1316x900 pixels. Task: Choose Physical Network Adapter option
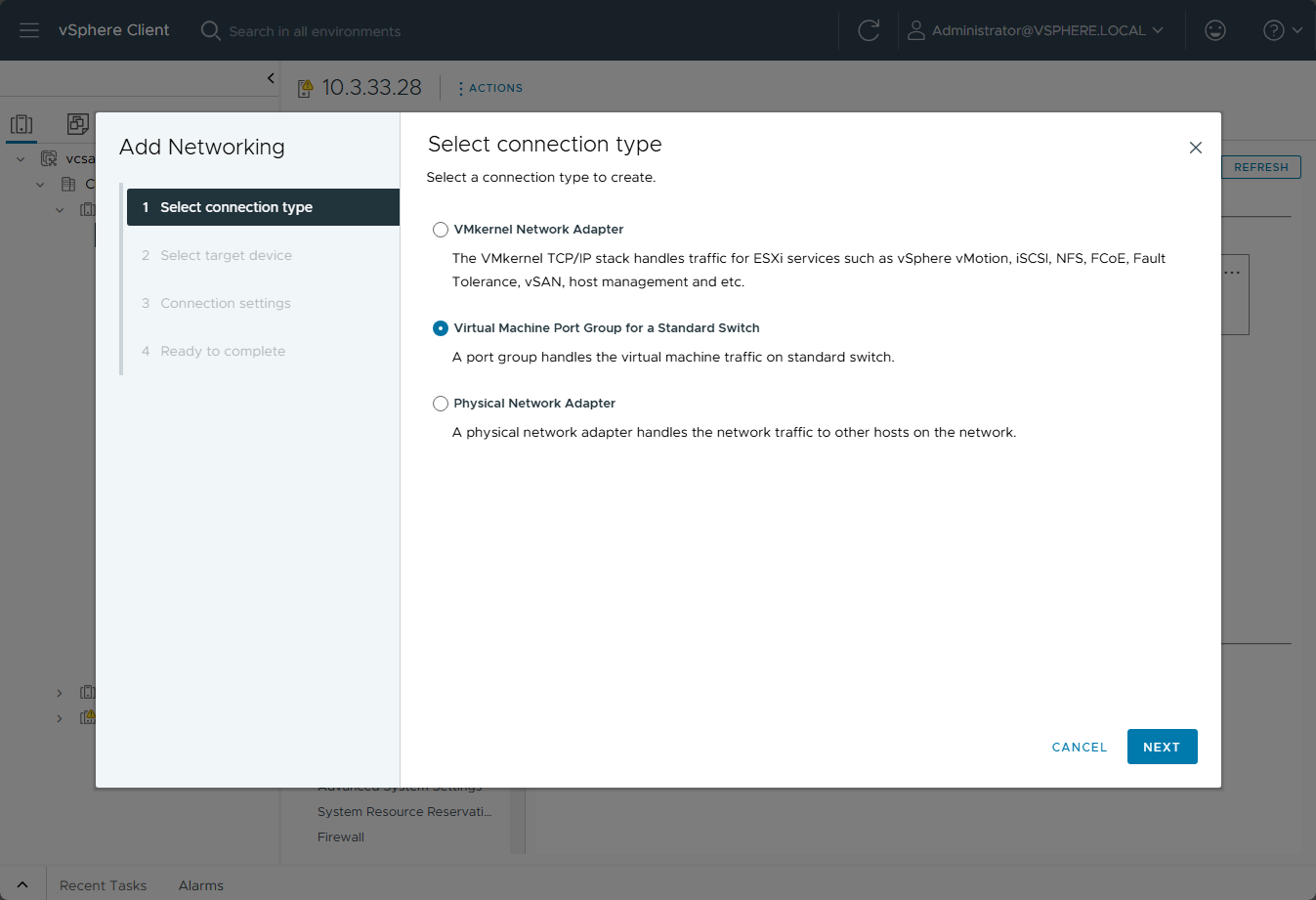[x=441, y=404]
